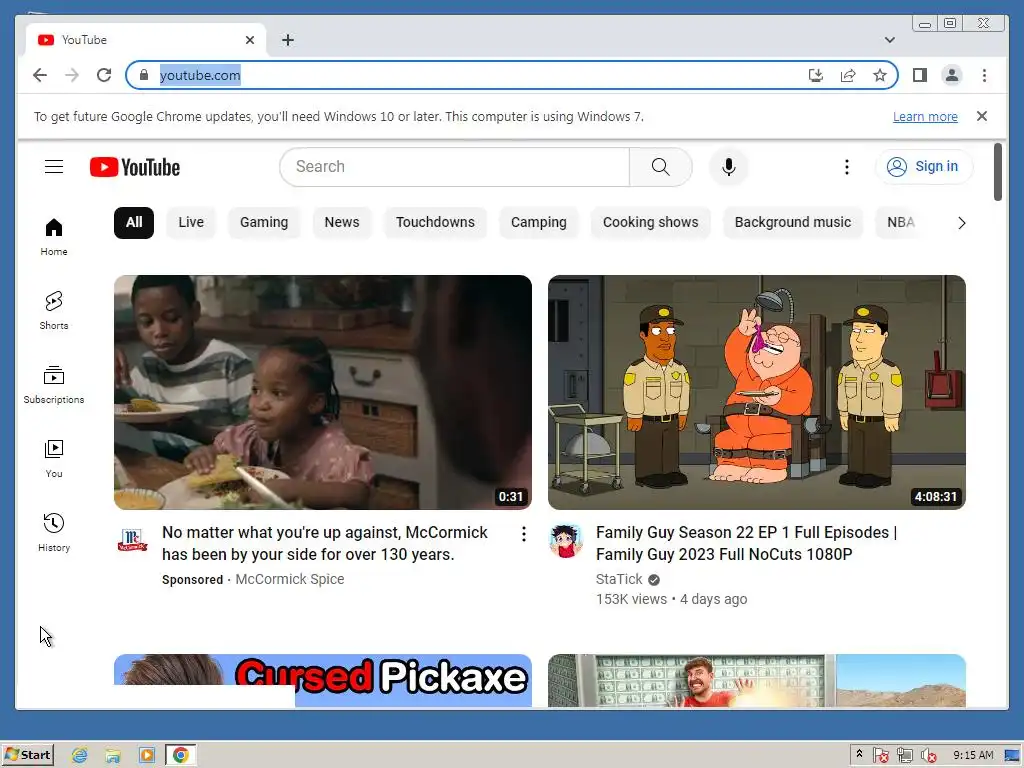Click the lock site info icon

pyautogui.click(x=144, y=75)
